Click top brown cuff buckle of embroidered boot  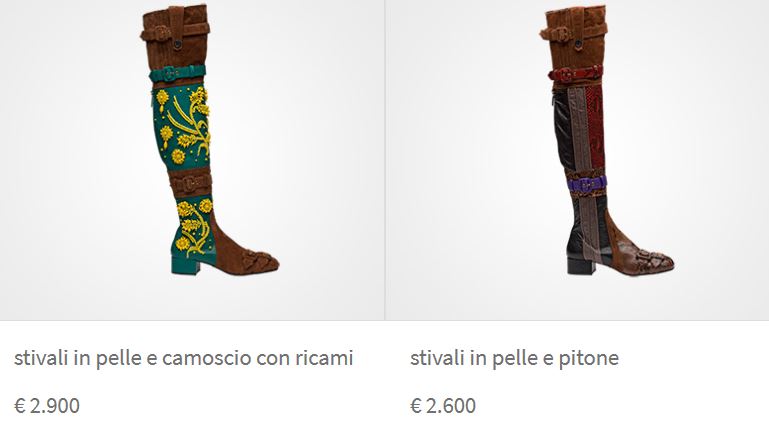tap(158, 33)
